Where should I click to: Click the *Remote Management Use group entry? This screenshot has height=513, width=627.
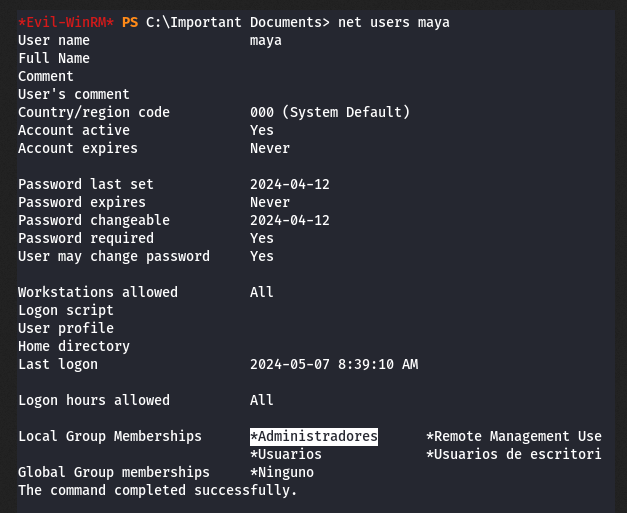514,436
